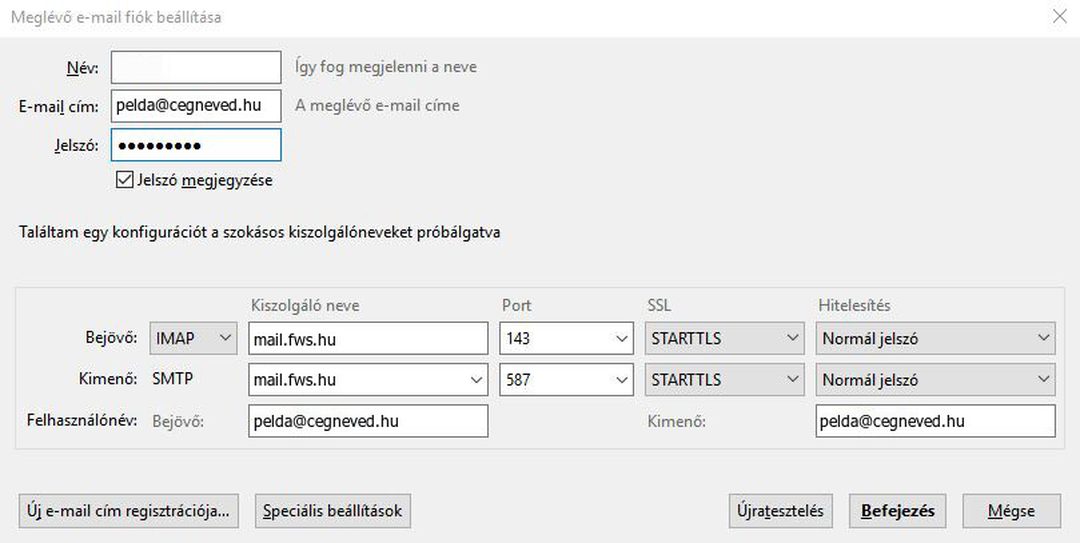Open the outgoing SSL STARTTLS dropdown
Viewport: 1080px width, 543px height.
coord(725,380)
